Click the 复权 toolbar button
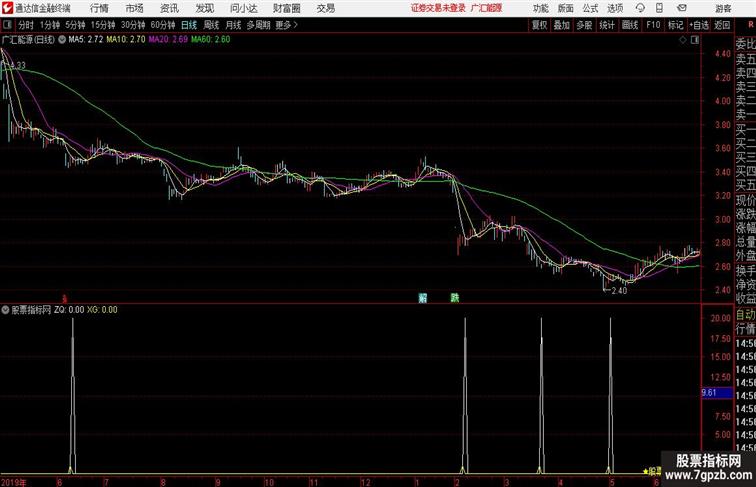This screenshot has height=487, width=756. pos(539,25)
